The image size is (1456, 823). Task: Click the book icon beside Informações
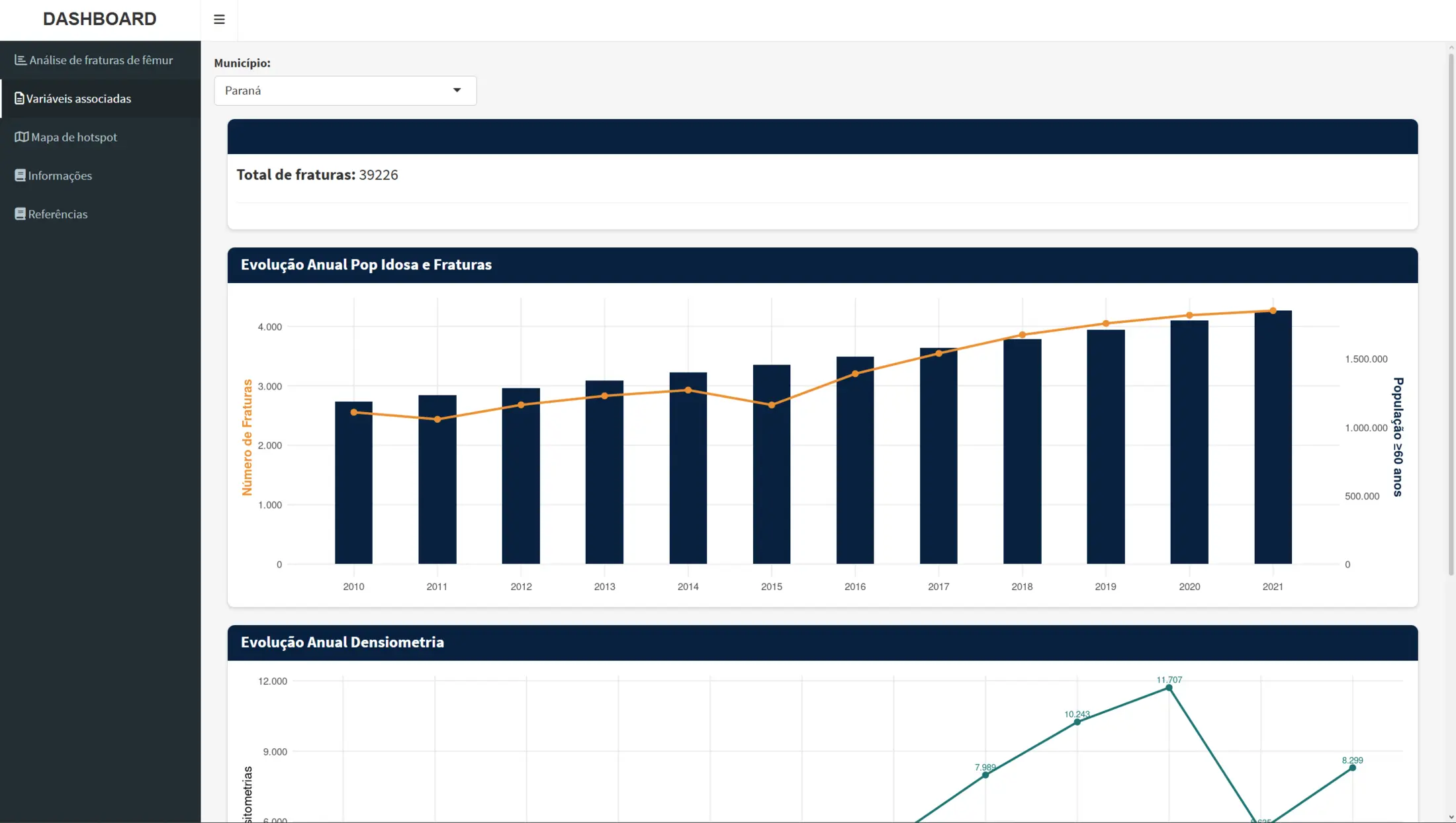pos(20,175)
